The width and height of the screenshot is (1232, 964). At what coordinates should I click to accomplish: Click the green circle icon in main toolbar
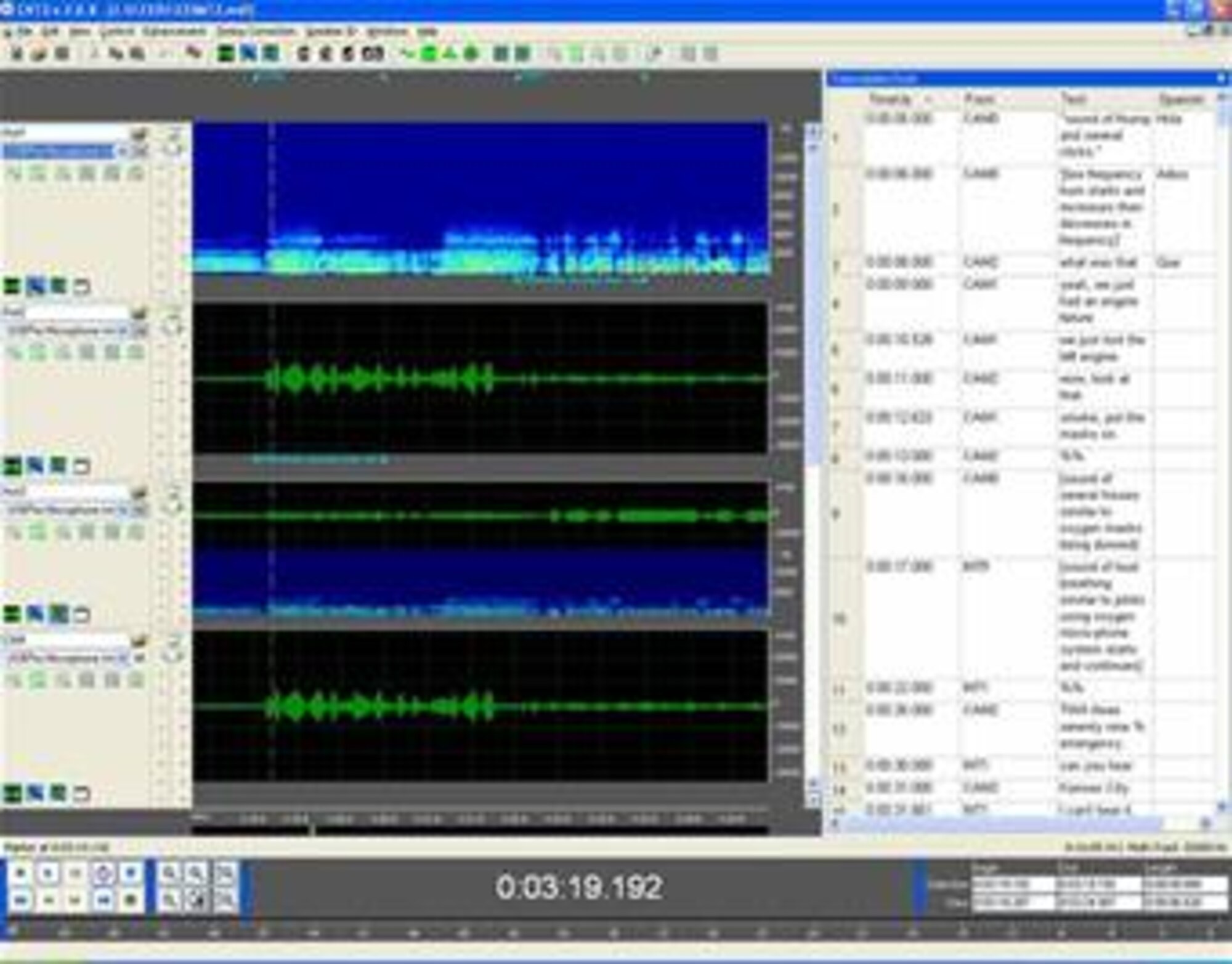pyautogui.click(x=471, y=54)
